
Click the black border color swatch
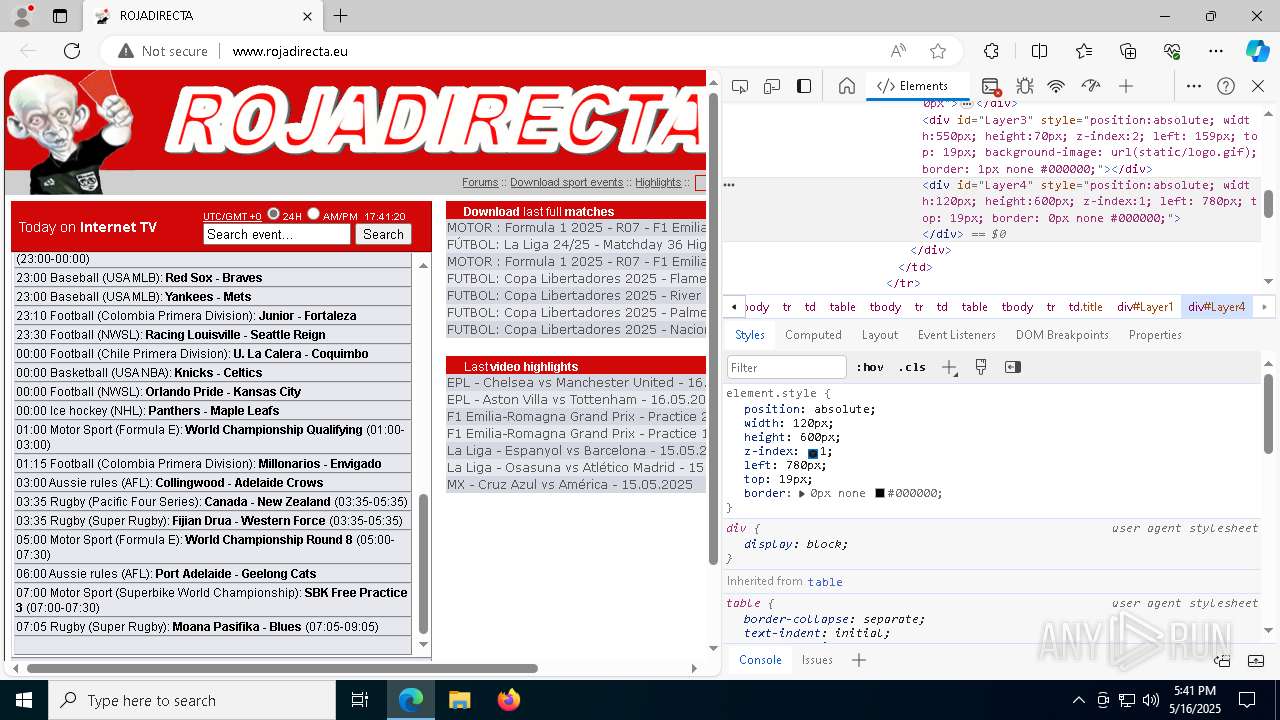[x=880, y=493]
